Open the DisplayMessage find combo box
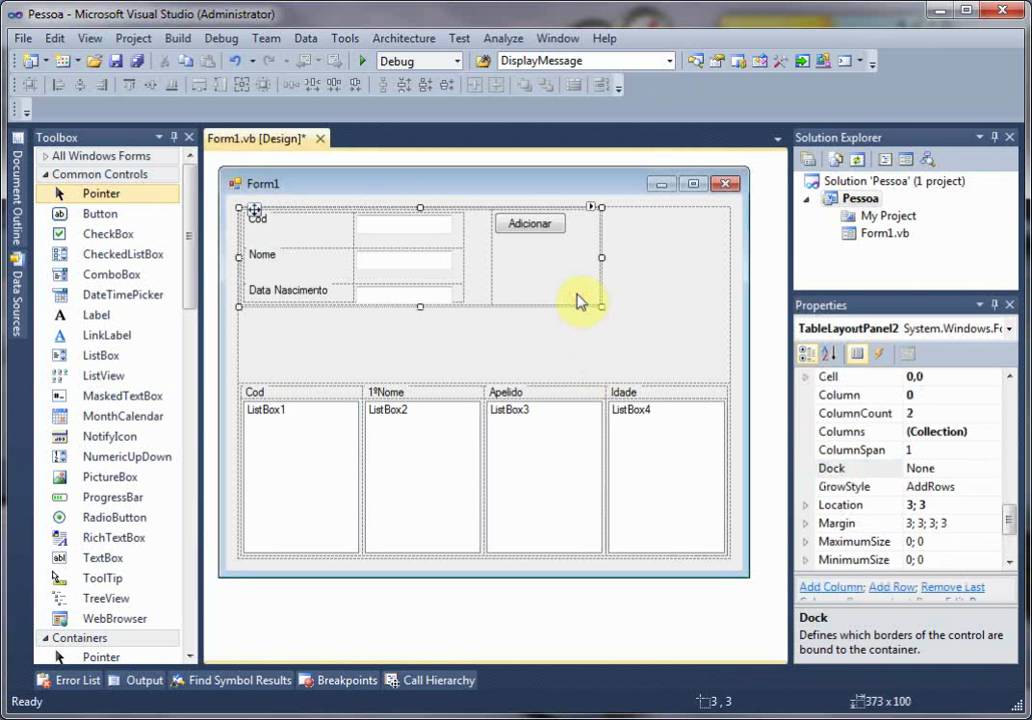 [669, 61]
